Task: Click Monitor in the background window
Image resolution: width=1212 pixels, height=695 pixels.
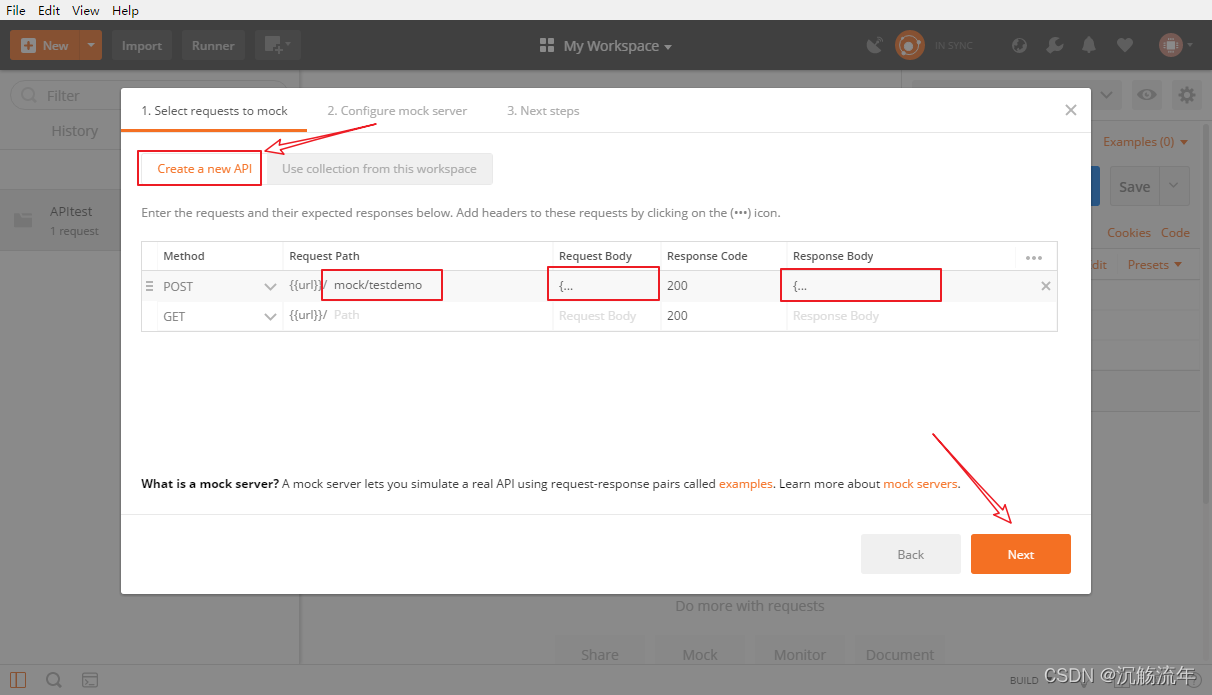Action: 800,655
